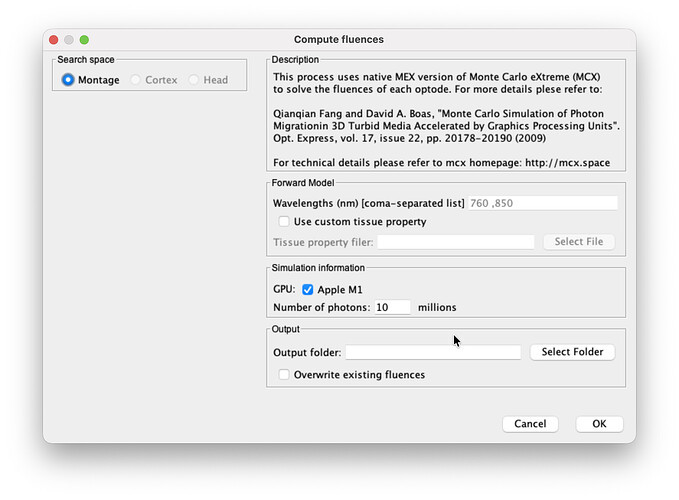The height and width of the screenshot is (500, 679).
Task: Click the Output folder text field
Action: (x=433, y=352)
